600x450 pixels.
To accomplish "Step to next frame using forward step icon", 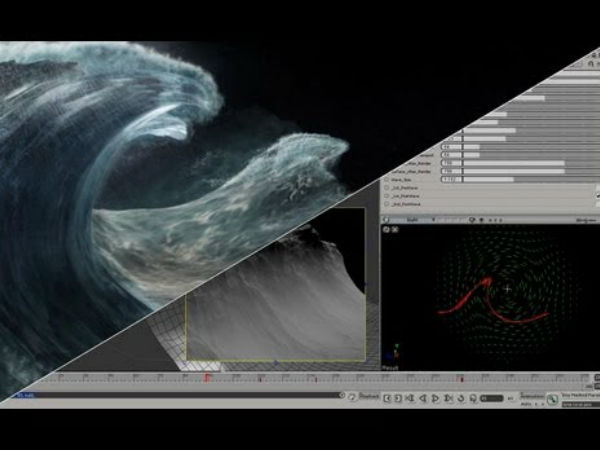I will [447, 398].
